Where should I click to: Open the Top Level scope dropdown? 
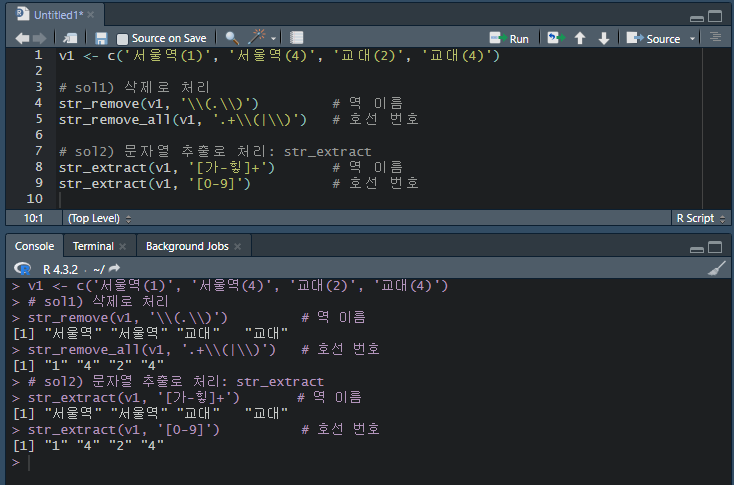coord(99,218)
